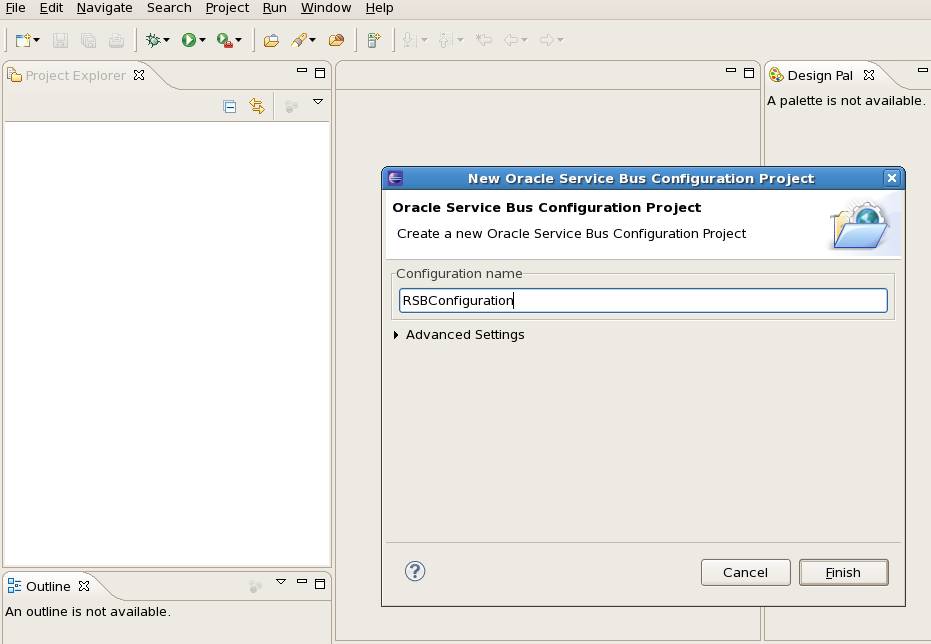
Task: Open the Project menu
Action: pyautogui.click(x=227, y=8)
